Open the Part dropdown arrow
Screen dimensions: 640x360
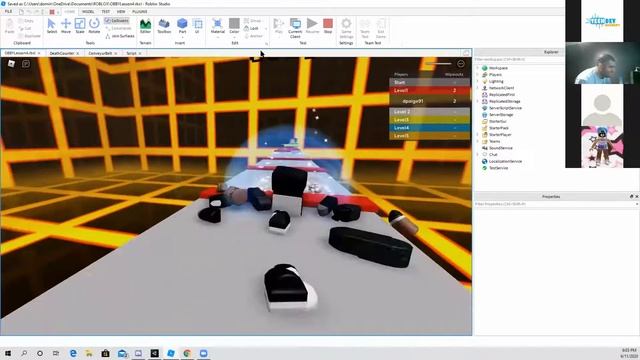tap(182, 37)
